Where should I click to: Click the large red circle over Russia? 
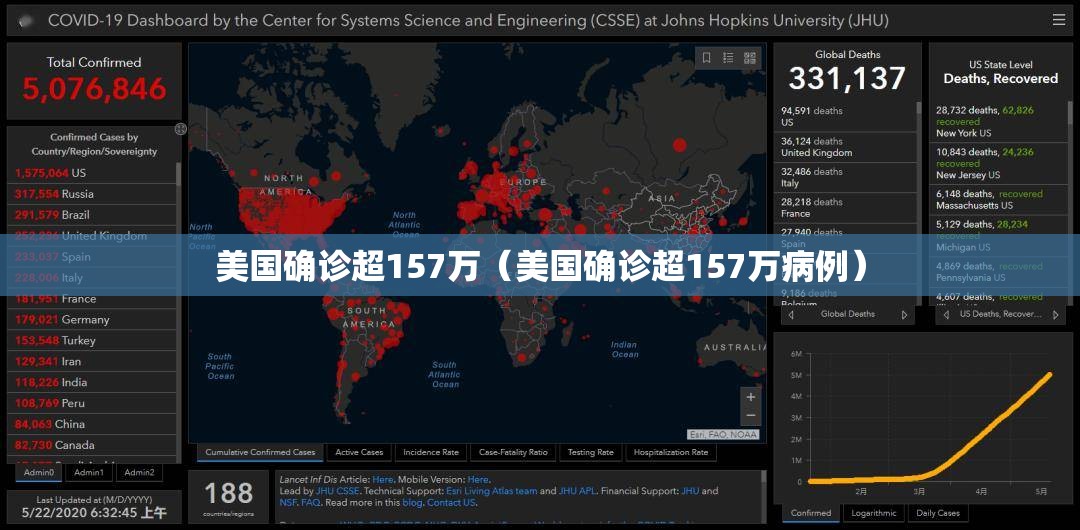coord(680,145)
